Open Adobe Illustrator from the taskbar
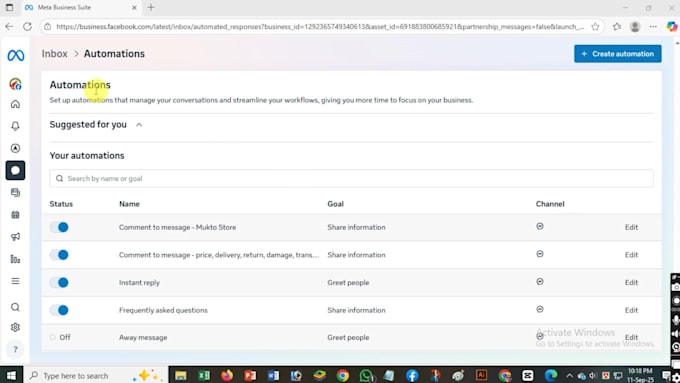The image size is (680, 383). point(481,375)
